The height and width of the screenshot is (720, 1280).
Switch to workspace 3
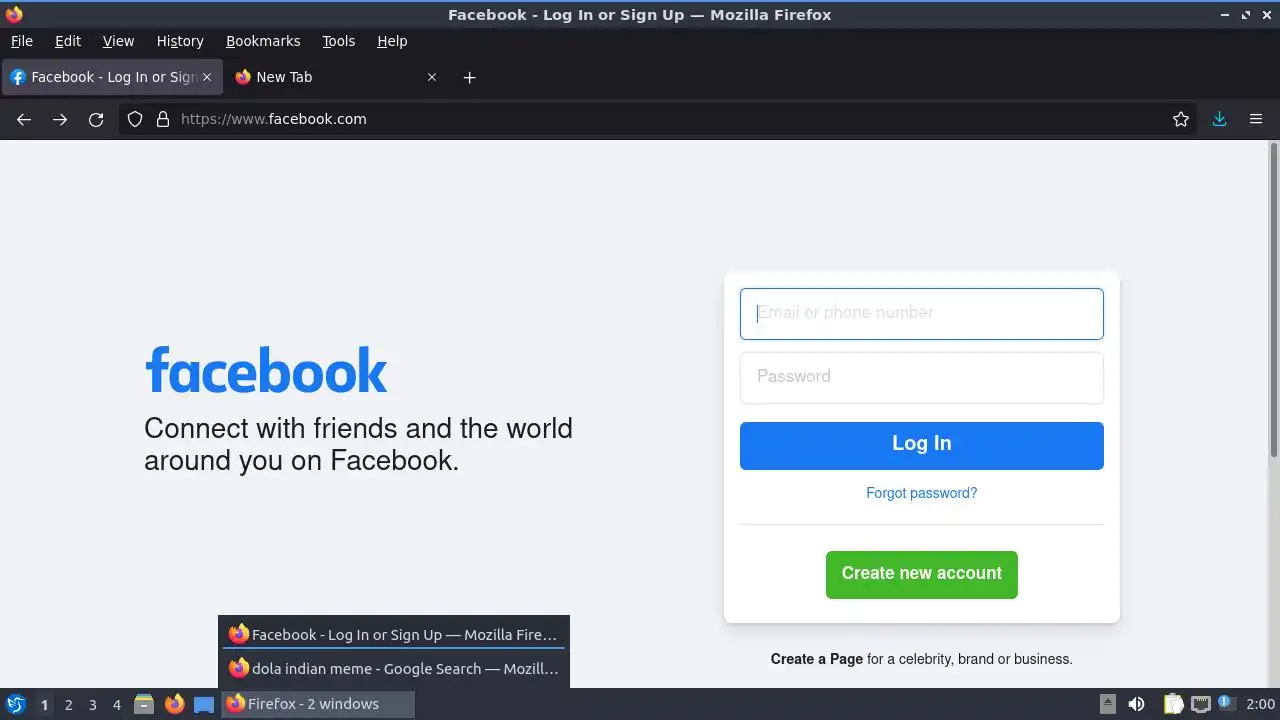[92, 704]
